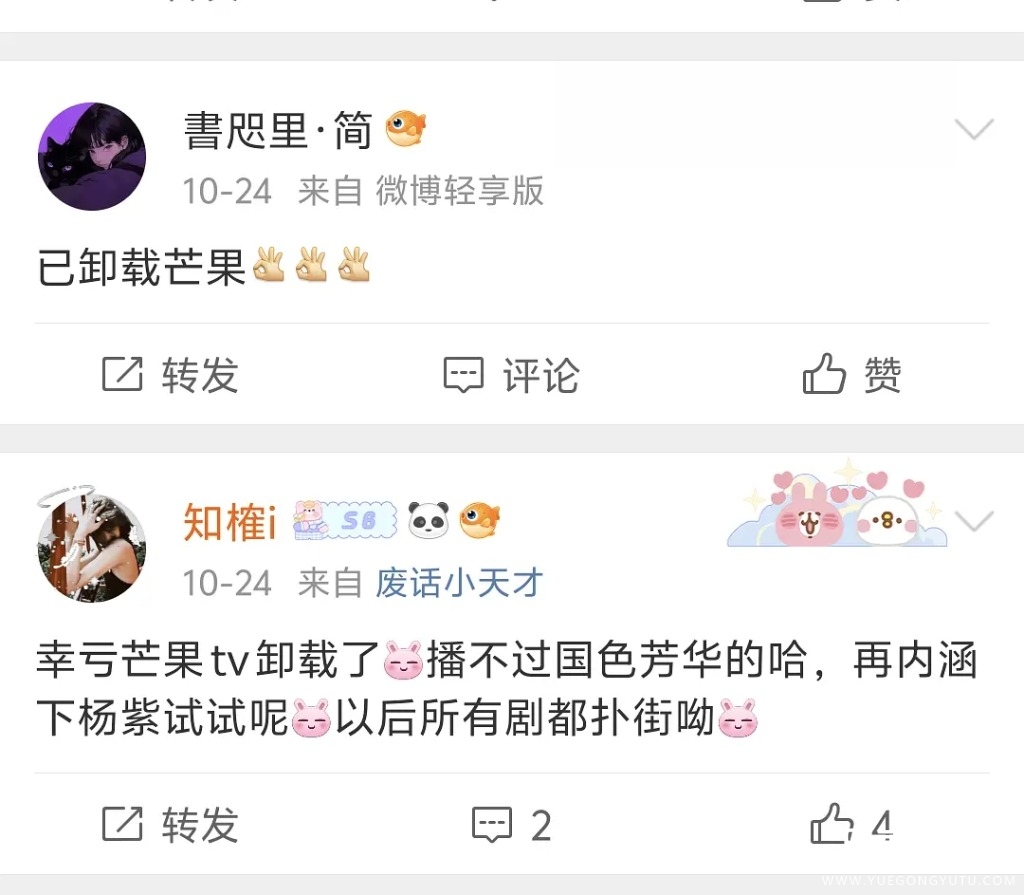Like 知権i's post with 4 likes

852,824
